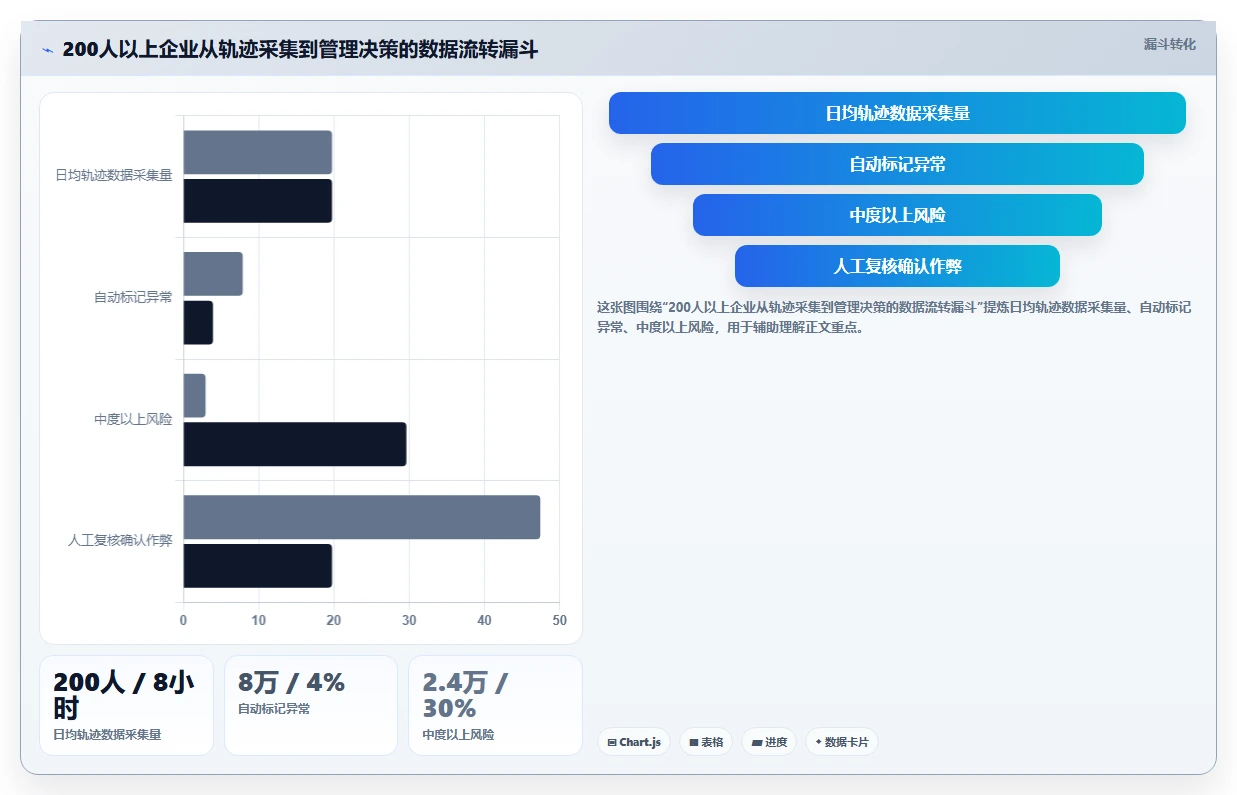The width and height of the screenshot is (1237, 795).
Task: Click the lightning icon before the title
Action: [47, 50]
